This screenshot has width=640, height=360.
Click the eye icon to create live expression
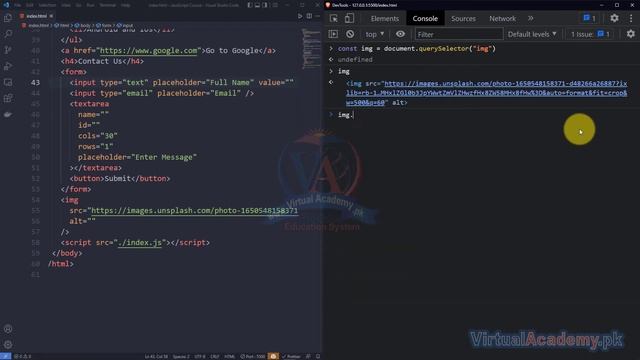click(x=400, y=34)
